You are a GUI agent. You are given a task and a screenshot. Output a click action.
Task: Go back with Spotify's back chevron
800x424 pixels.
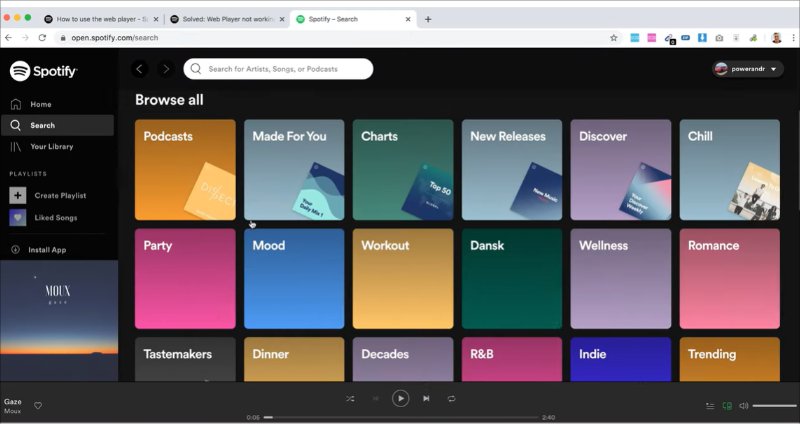click(x=140, y=69)
